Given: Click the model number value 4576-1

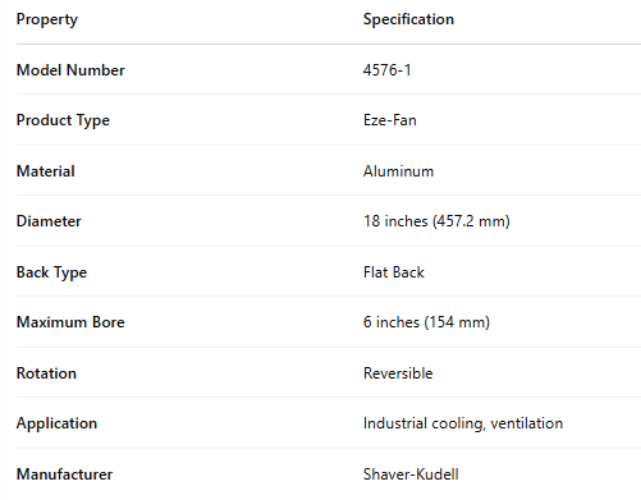Looking at the screenshot, I should (385, 70).
